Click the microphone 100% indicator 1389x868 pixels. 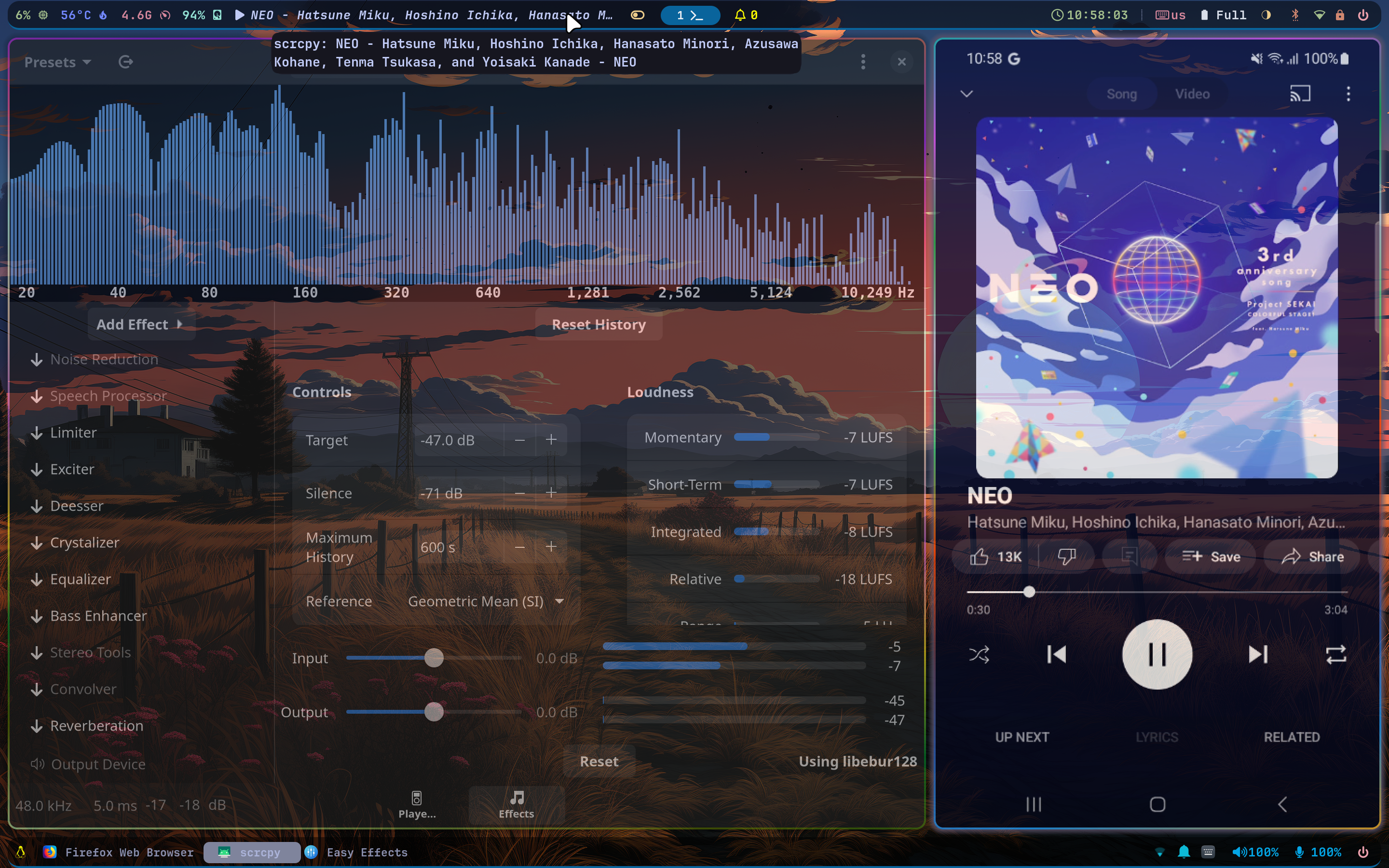1319,853
